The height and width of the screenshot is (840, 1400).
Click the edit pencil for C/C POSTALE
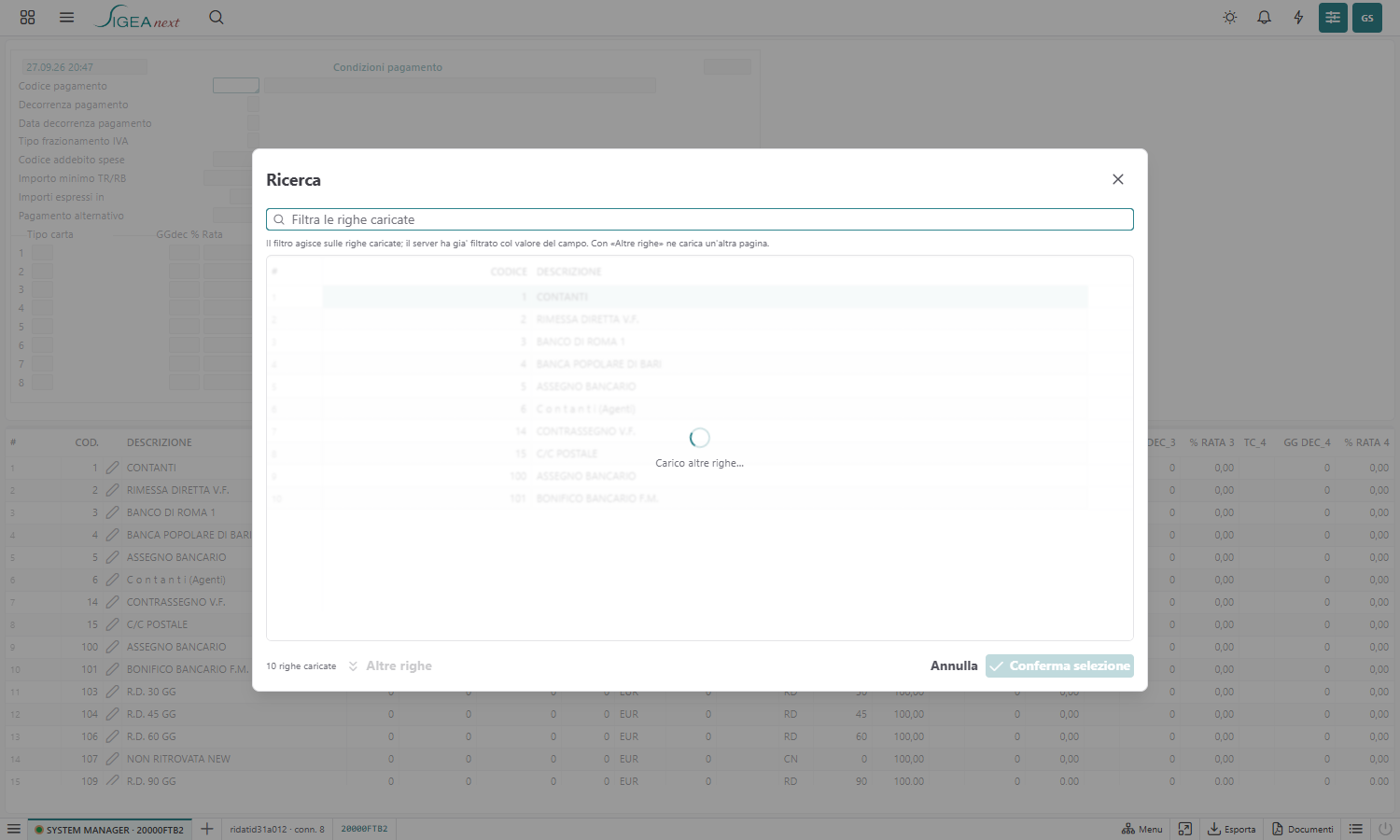click(x=112, y=624)
